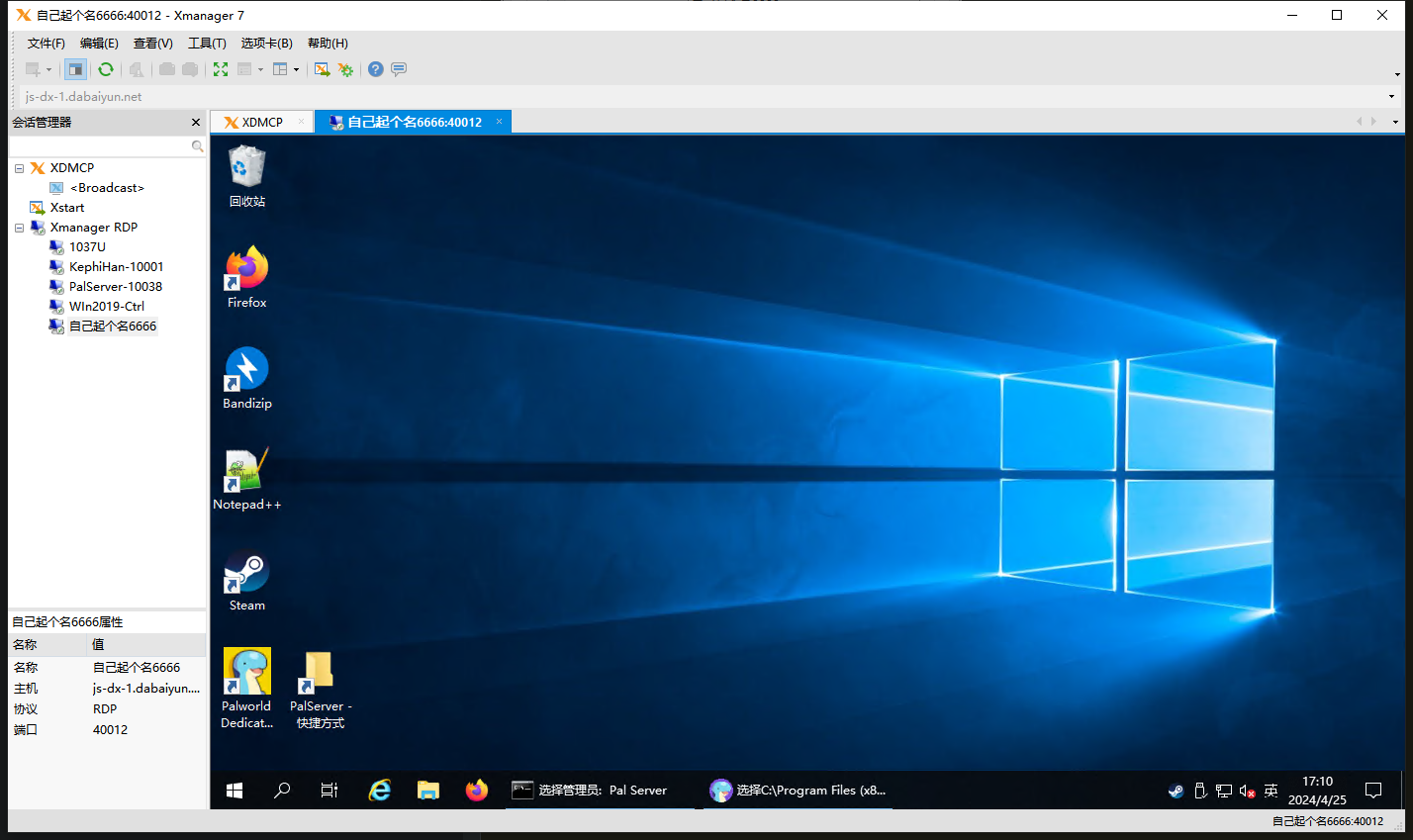The height and width of the screenshot is (840, 1413).
Task: Close the 自己起个名6666:40012 tab
Action: (x=499, y=122)
